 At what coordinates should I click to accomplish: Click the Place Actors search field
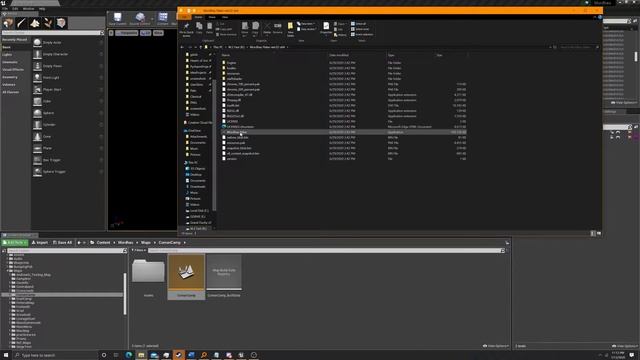coord(53,33)
